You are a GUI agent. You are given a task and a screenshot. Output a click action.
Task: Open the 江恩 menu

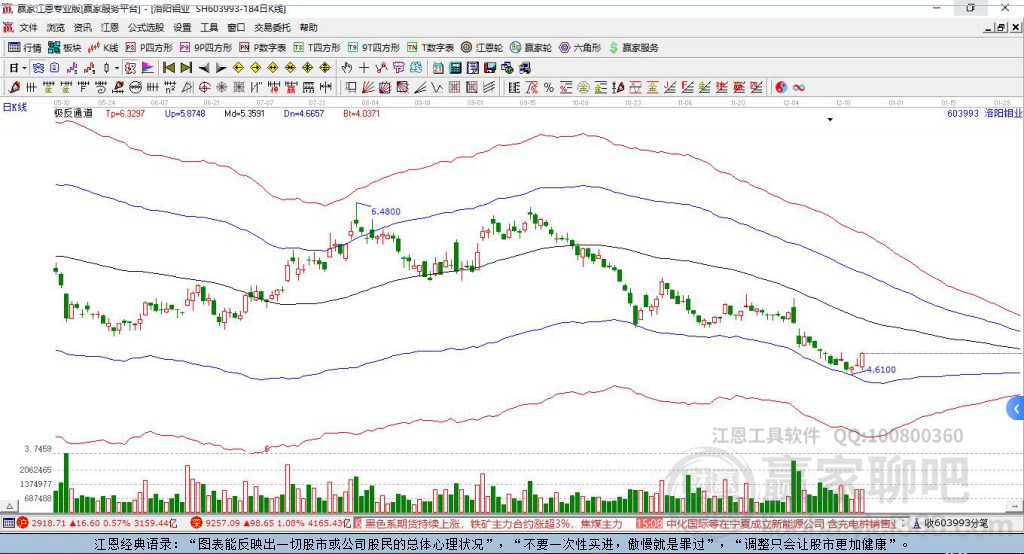tap(110, 27)
